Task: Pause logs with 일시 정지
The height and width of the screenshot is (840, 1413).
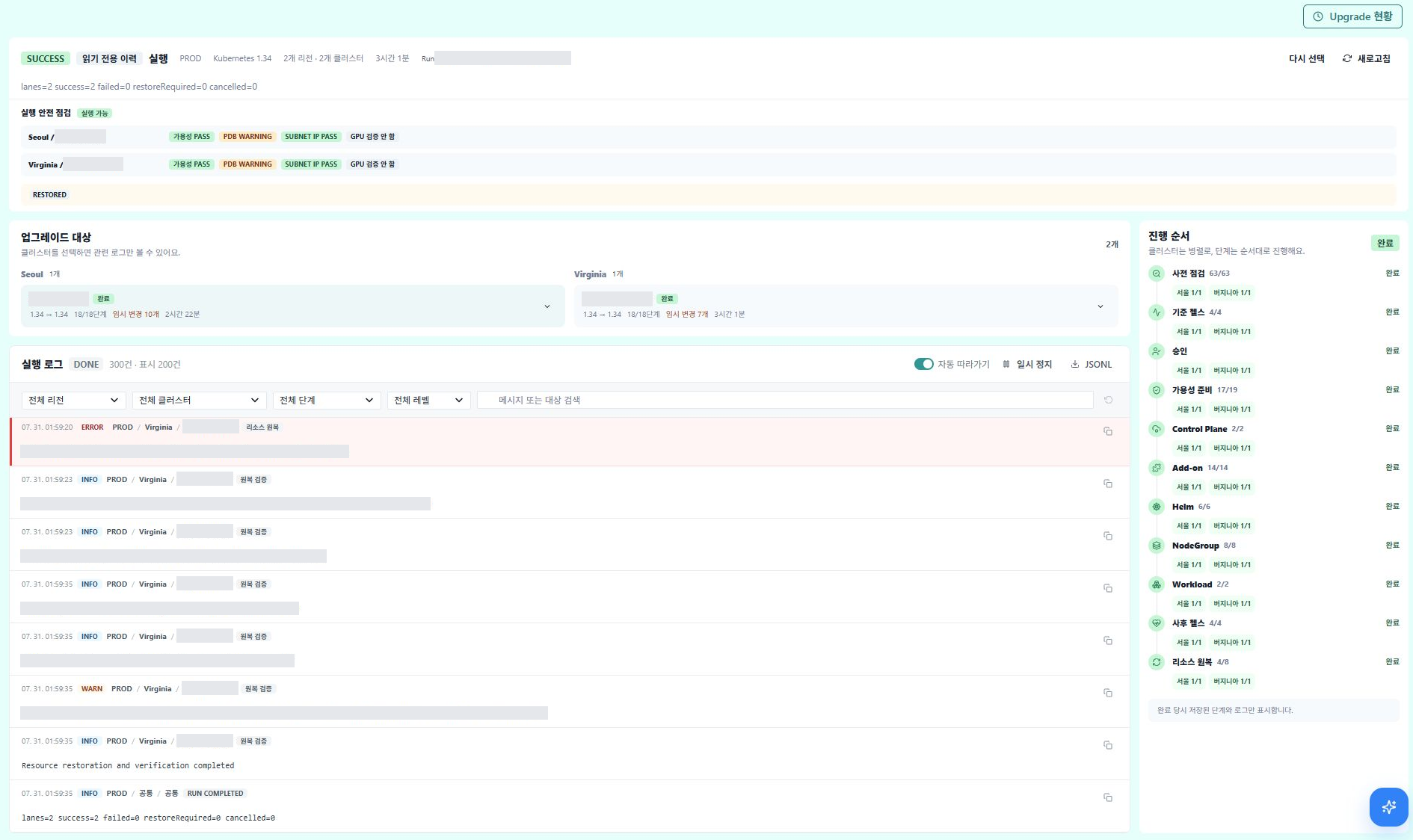Action: tap(1027, 364)
